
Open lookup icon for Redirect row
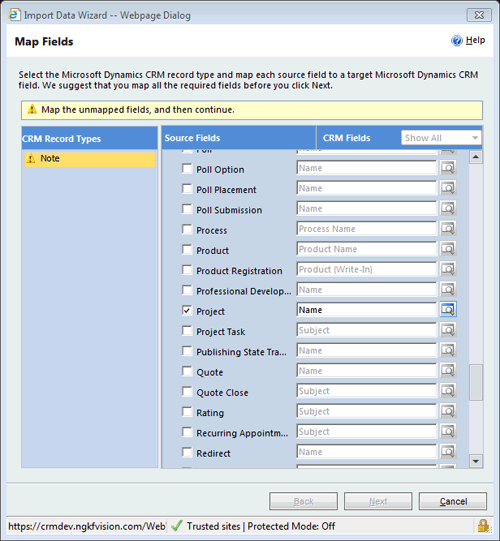point(448,452)
